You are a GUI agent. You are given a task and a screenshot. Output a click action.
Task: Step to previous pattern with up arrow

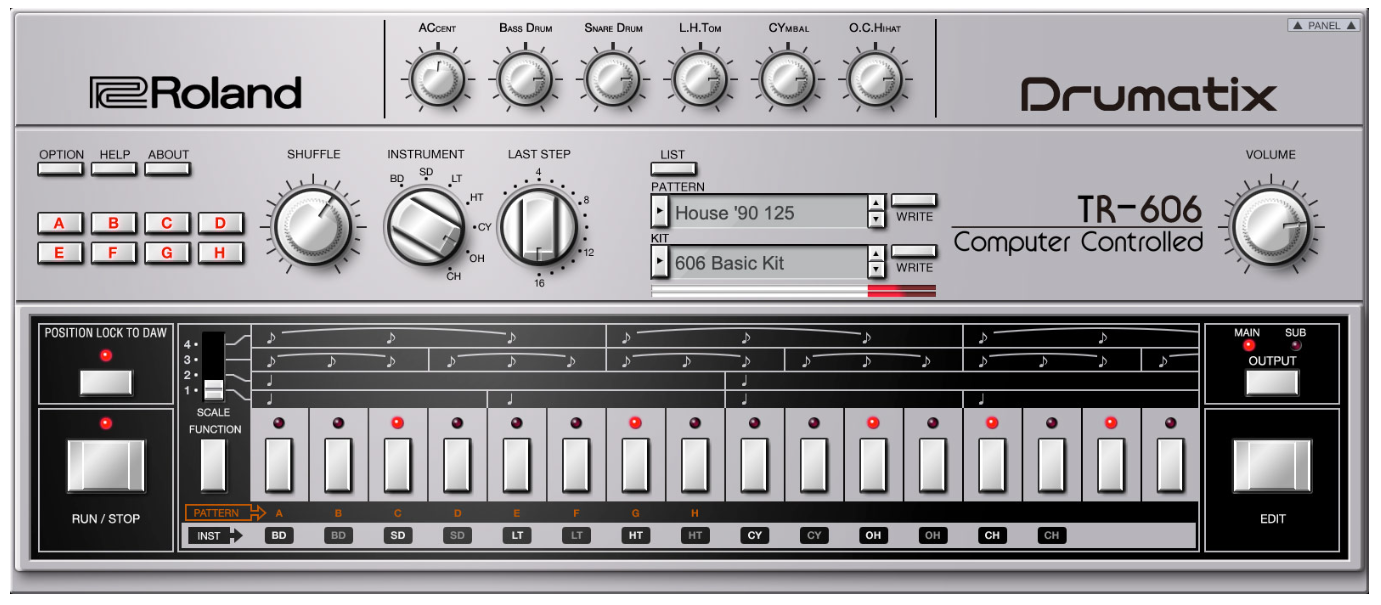pos(876,203)
